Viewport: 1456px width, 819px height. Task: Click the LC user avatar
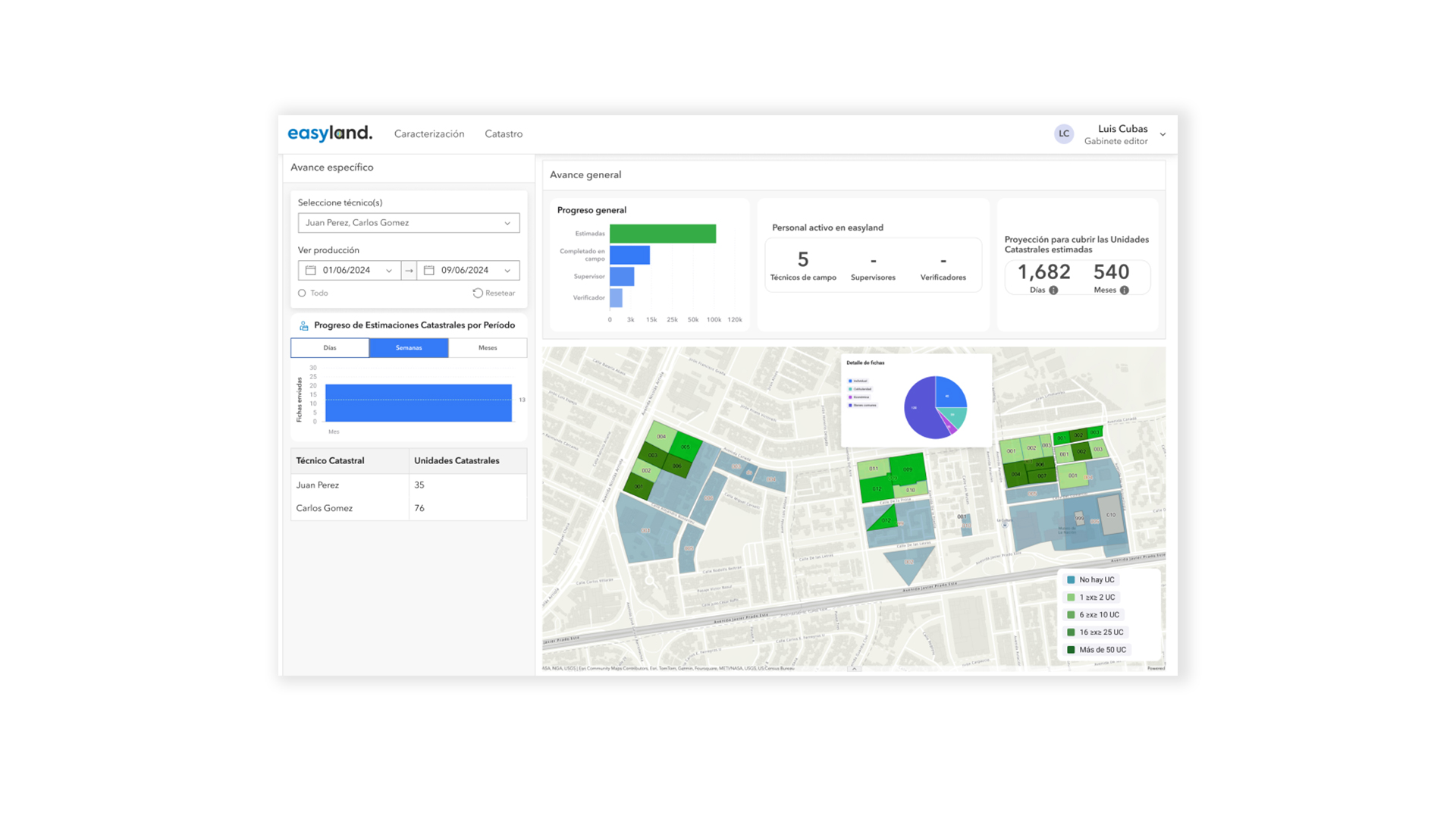point(1064,134)
